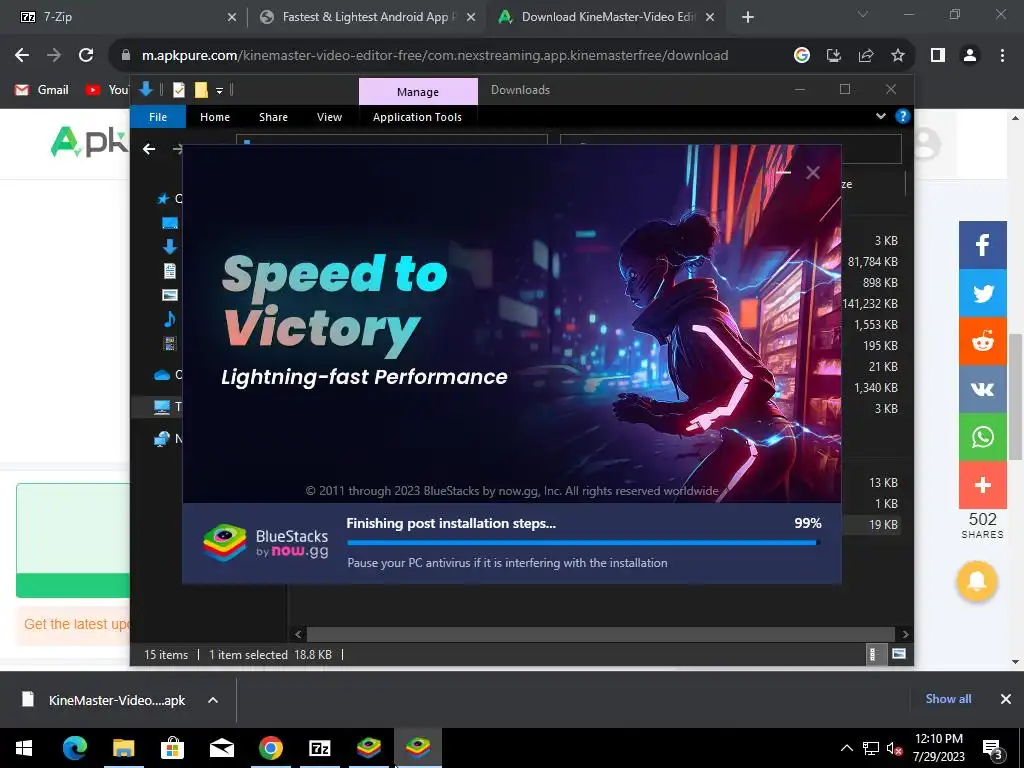Click the yellow notification bell button
This screenshot has height=768, width=1024.
tap(976, 581)
